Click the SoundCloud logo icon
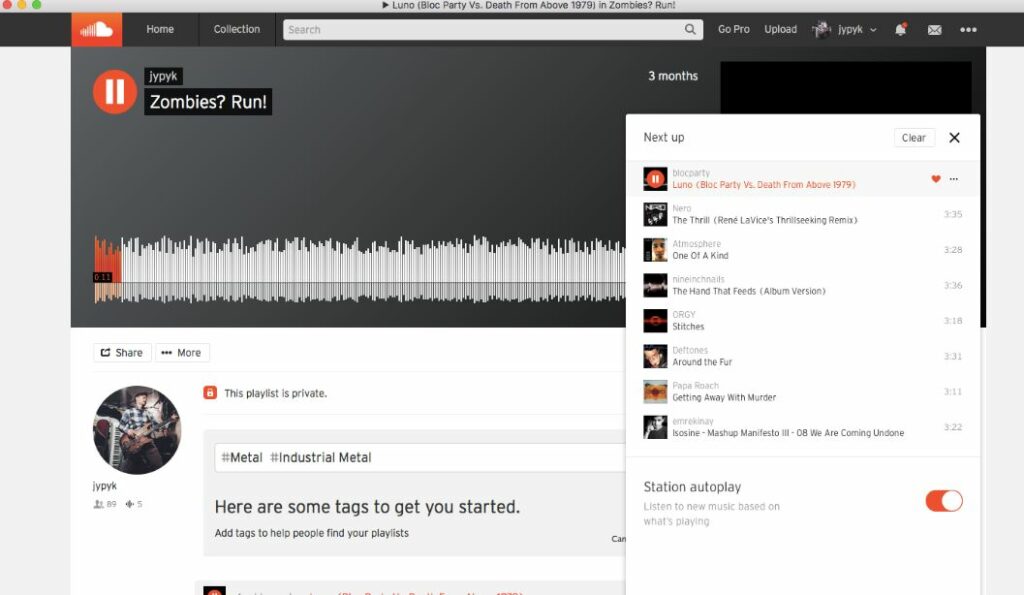Viewport: 1024px width, 595px height. [97, 29]
